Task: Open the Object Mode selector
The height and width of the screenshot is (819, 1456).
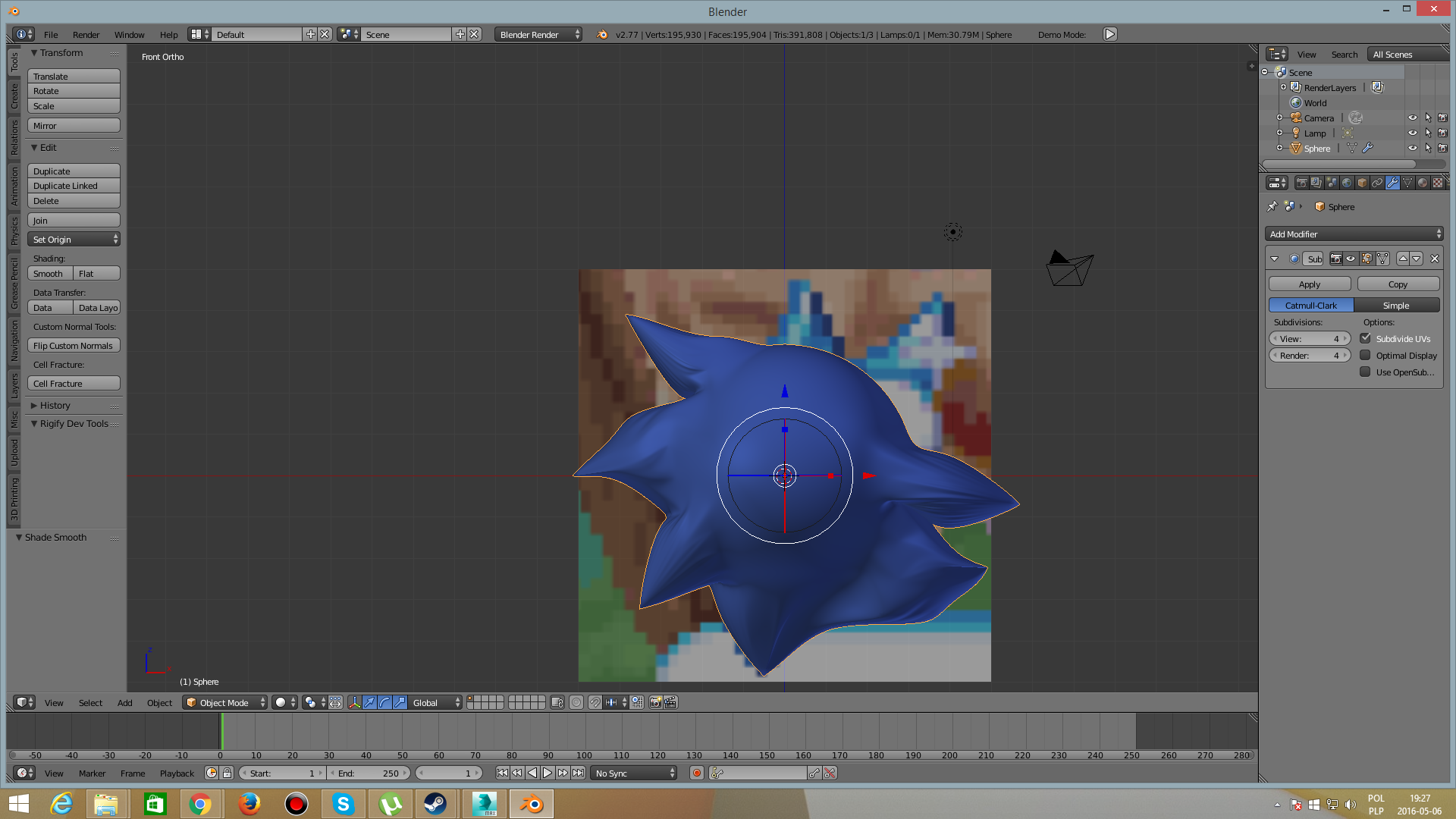Action: [x=224, y=703]
